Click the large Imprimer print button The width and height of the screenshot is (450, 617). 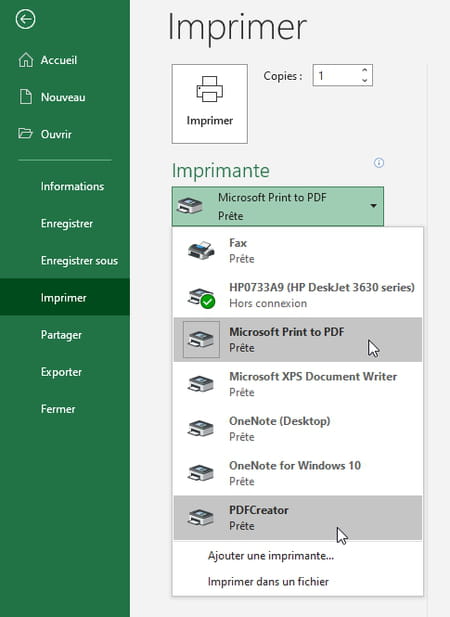point(210,104)
